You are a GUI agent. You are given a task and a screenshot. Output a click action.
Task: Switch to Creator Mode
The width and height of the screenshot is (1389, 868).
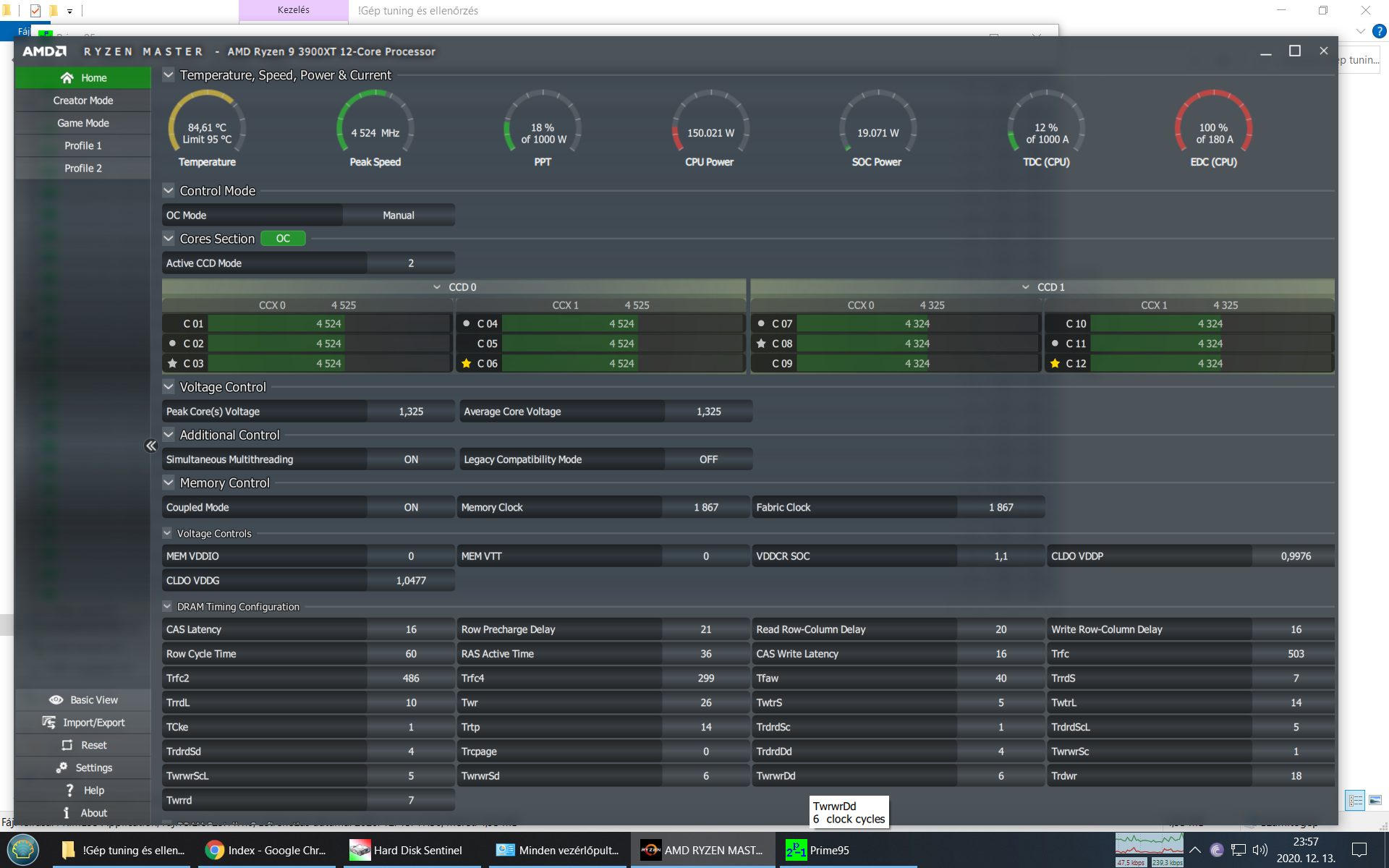tap(83, 100)
